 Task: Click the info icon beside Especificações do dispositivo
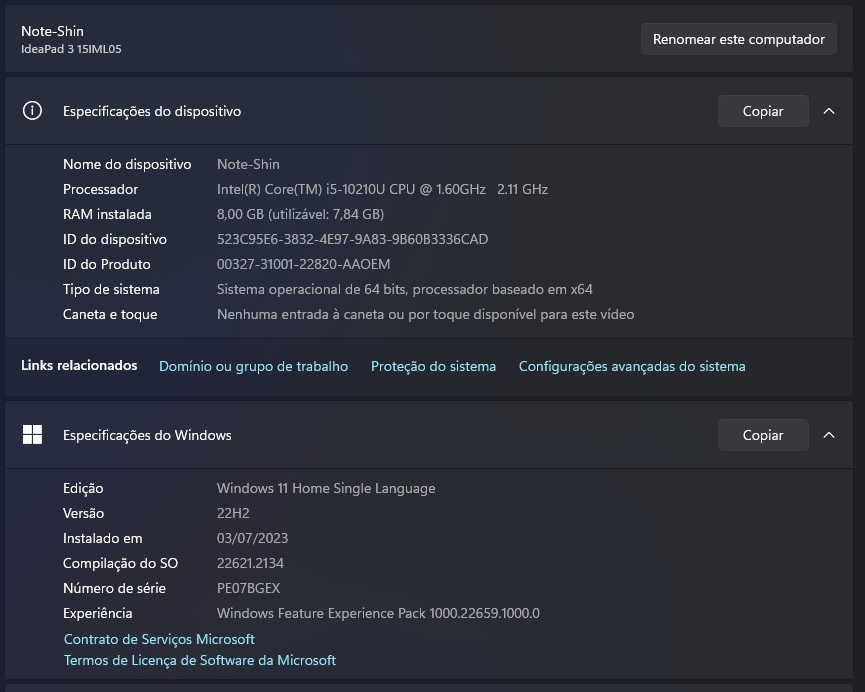tap(32, 111)
